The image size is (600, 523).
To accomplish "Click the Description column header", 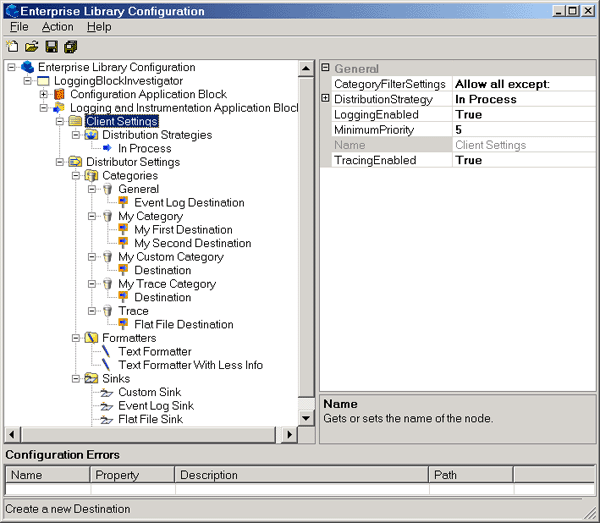I will tap(302, 475).
